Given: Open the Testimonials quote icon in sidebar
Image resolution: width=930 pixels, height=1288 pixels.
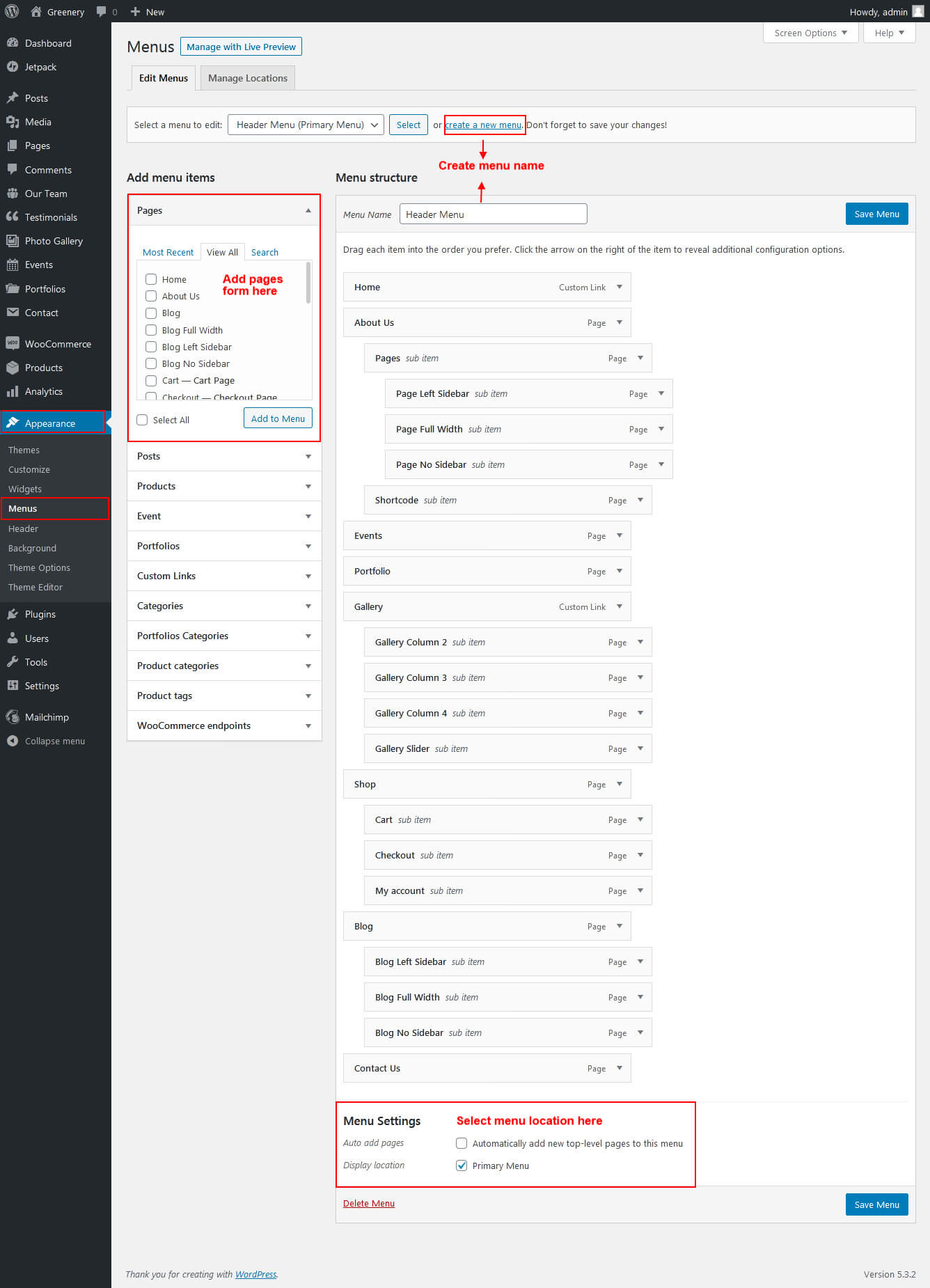Looking at the screenshot, I should coord(12,217).
